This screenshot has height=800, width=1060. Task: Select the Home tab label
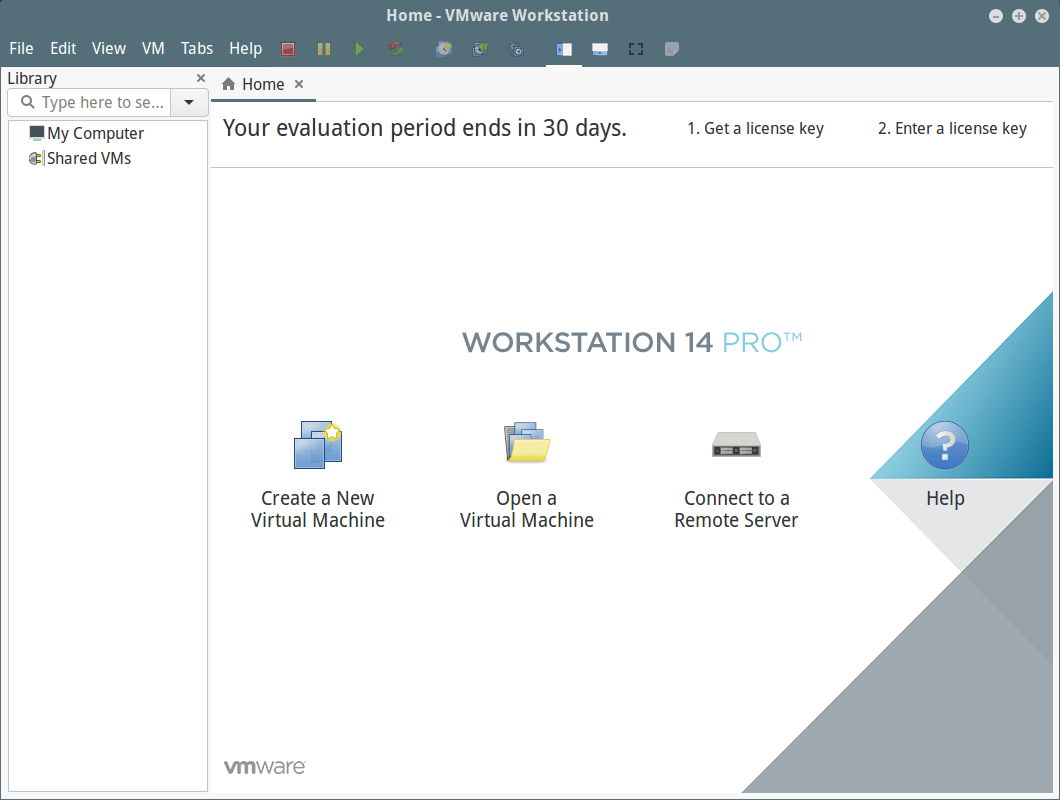[x=263, y=85]
